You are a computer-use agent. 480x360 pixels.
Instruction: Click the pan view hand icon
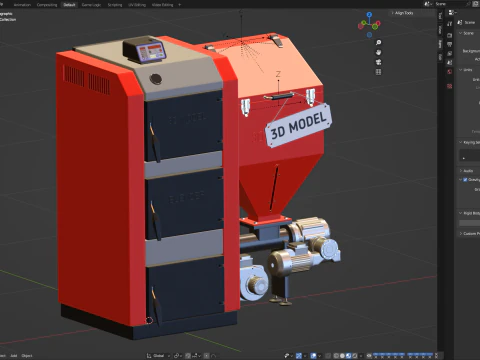[x=378, y=52]
